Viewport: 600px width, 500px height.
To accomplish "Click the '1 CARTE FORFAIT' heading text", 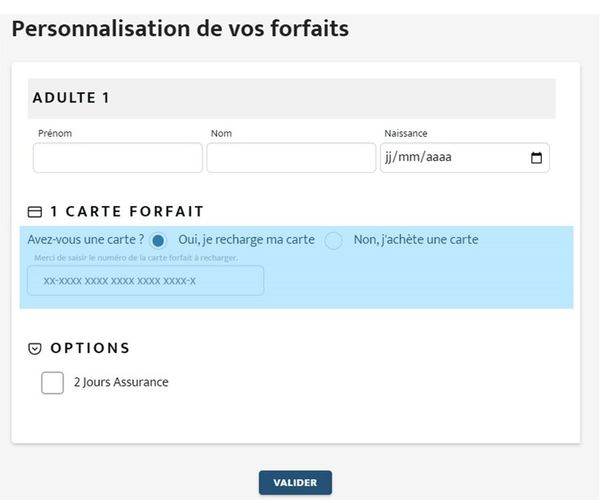I will click(x=127, y=212).
